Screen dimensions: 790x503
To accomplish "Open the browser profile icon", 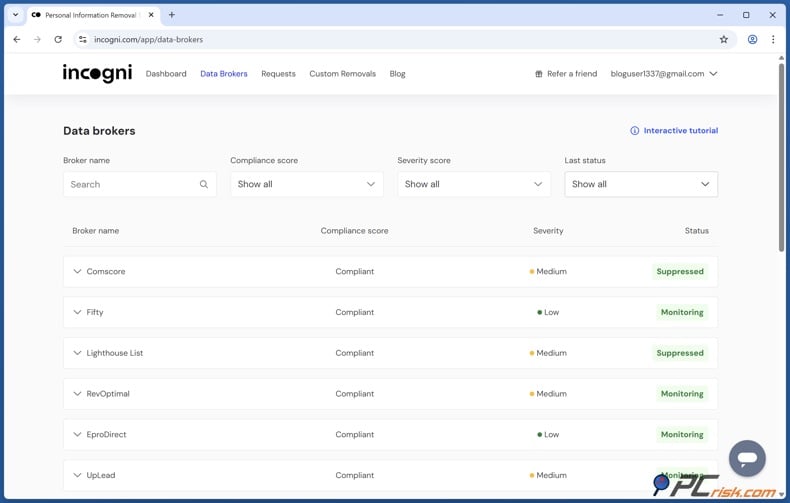I will pos(752,40).
